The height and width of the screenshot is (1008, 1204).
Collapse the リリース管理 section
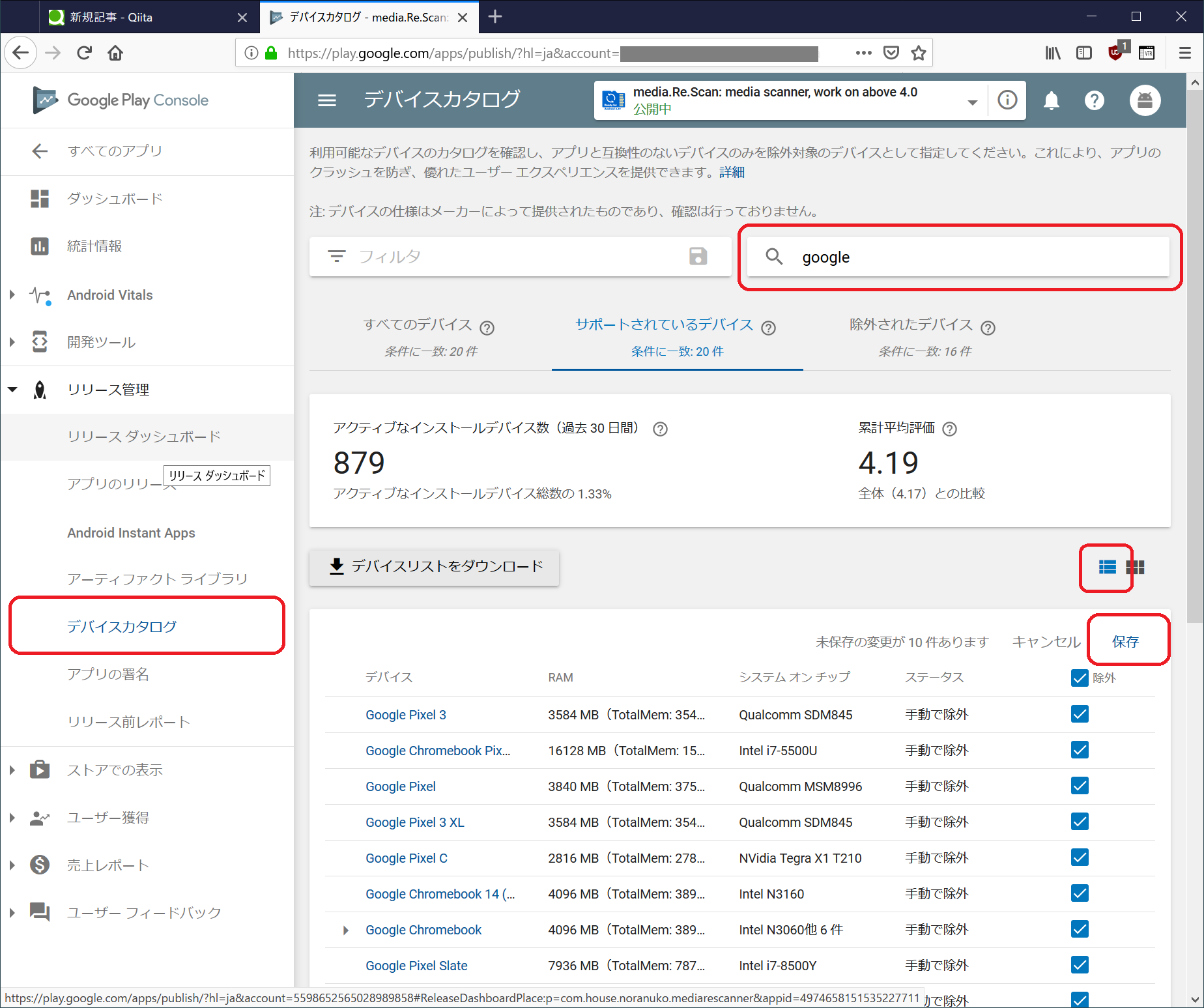coord(12,390)
